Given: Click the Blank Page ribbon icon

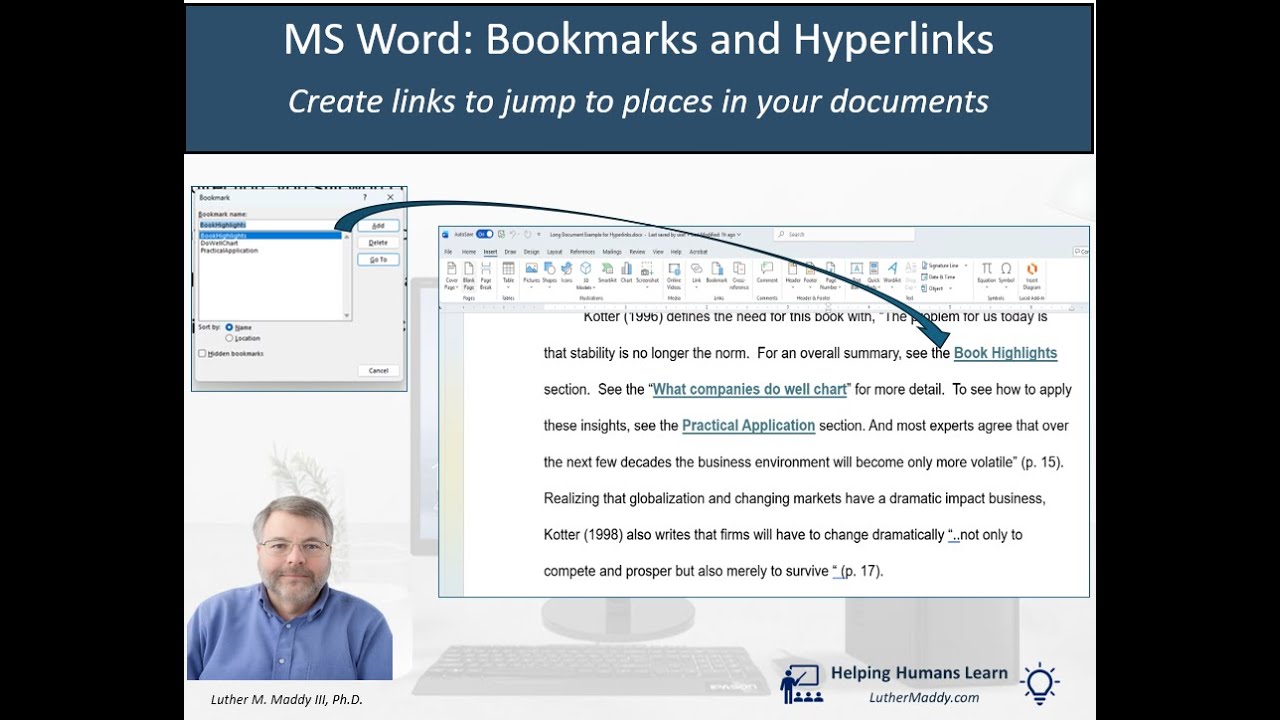Looking at the screenshot, I should click(469, 274).
